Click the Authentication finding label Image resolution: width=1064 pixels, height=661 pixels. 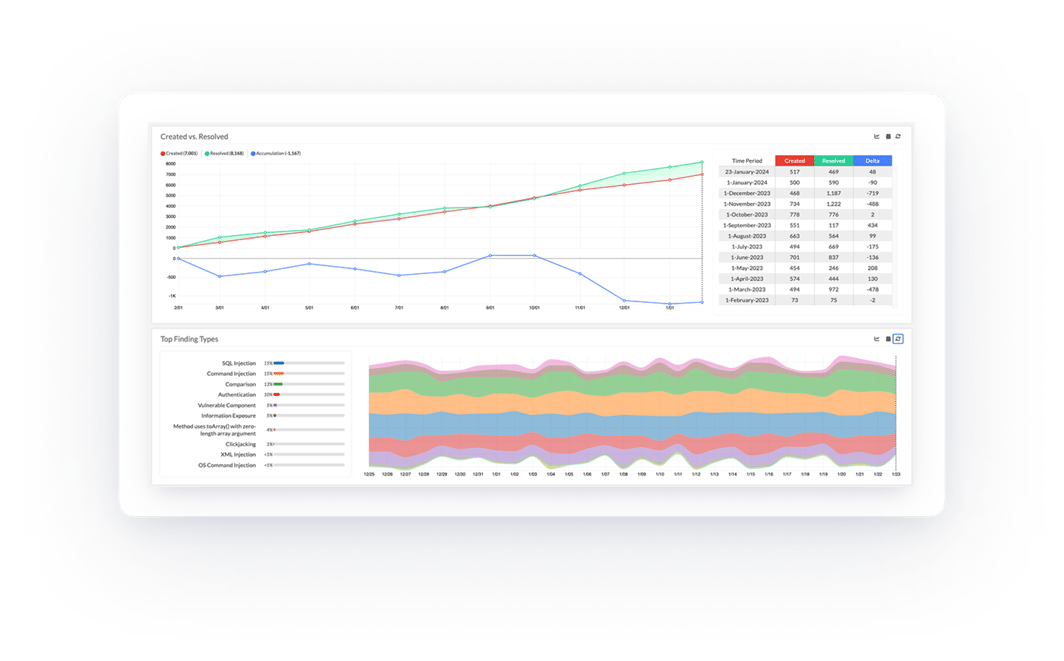pos(237,395)
